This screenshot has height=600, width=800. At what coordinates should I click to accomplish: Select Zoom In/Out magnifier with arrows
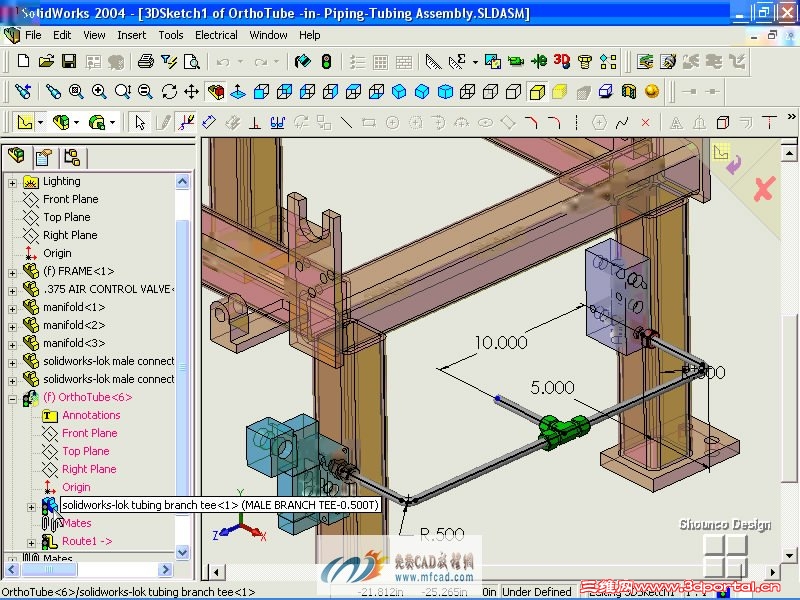[122, 92]
